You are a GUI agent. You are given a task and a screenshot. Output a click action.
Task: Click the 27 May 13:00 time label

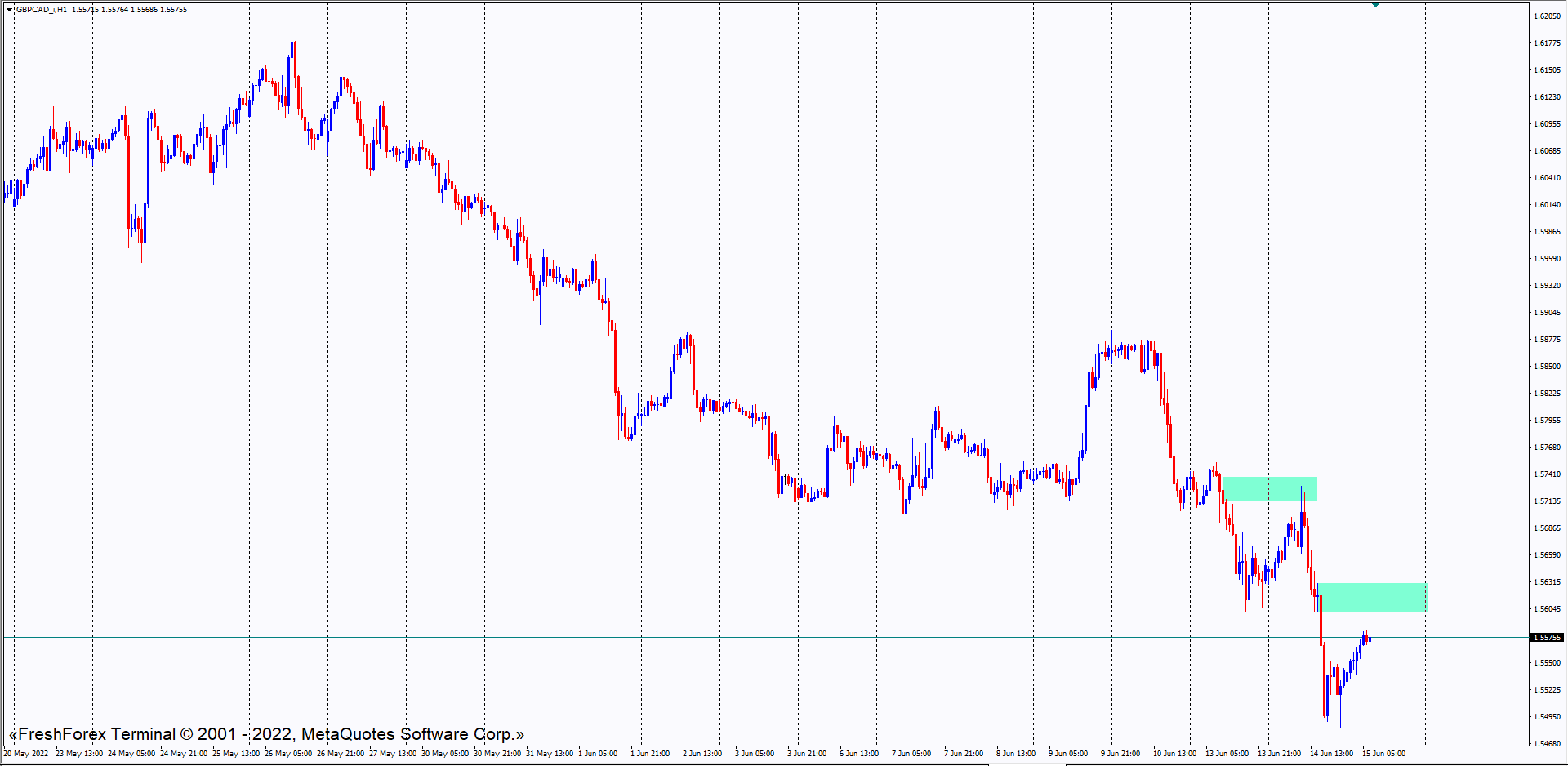click(393, 754)
